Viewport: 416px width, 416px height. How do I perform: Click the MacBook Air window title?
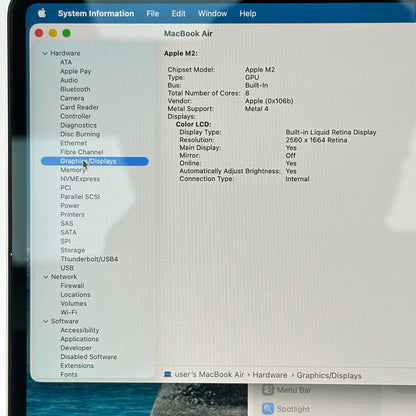click(188, 34)
